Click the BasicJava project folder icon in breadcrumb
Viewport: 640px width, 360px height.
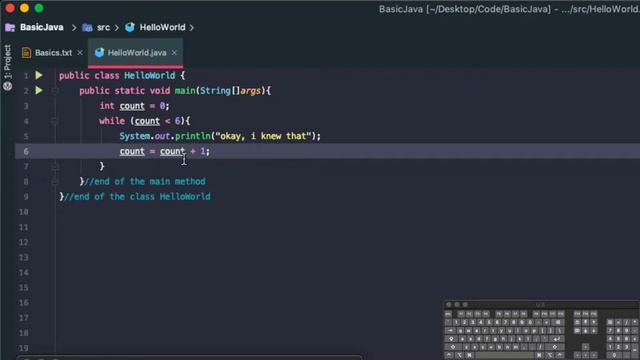coord(10,27)
